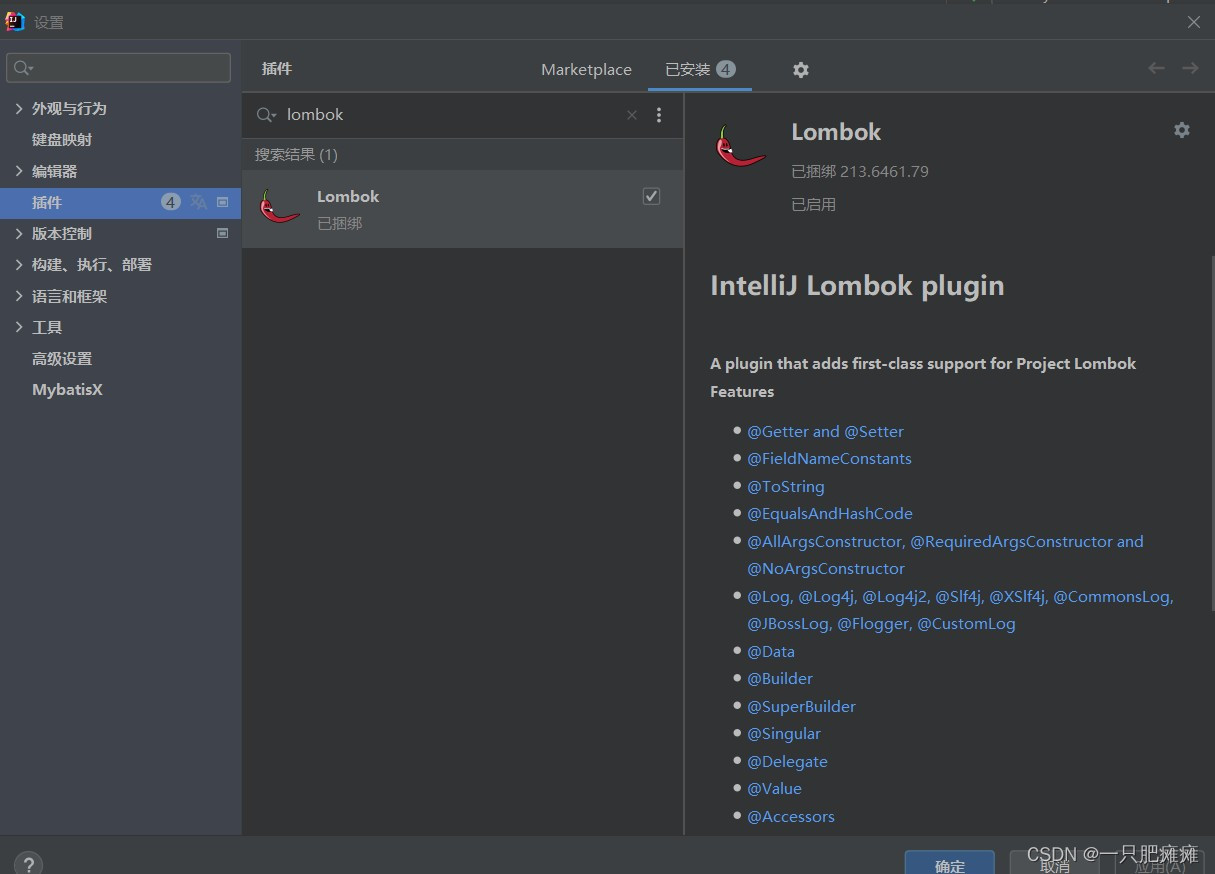Screen dimensions: 1215x874
Task: Click the plugin count badge 4 in sidebar
Action: (171, 202)
